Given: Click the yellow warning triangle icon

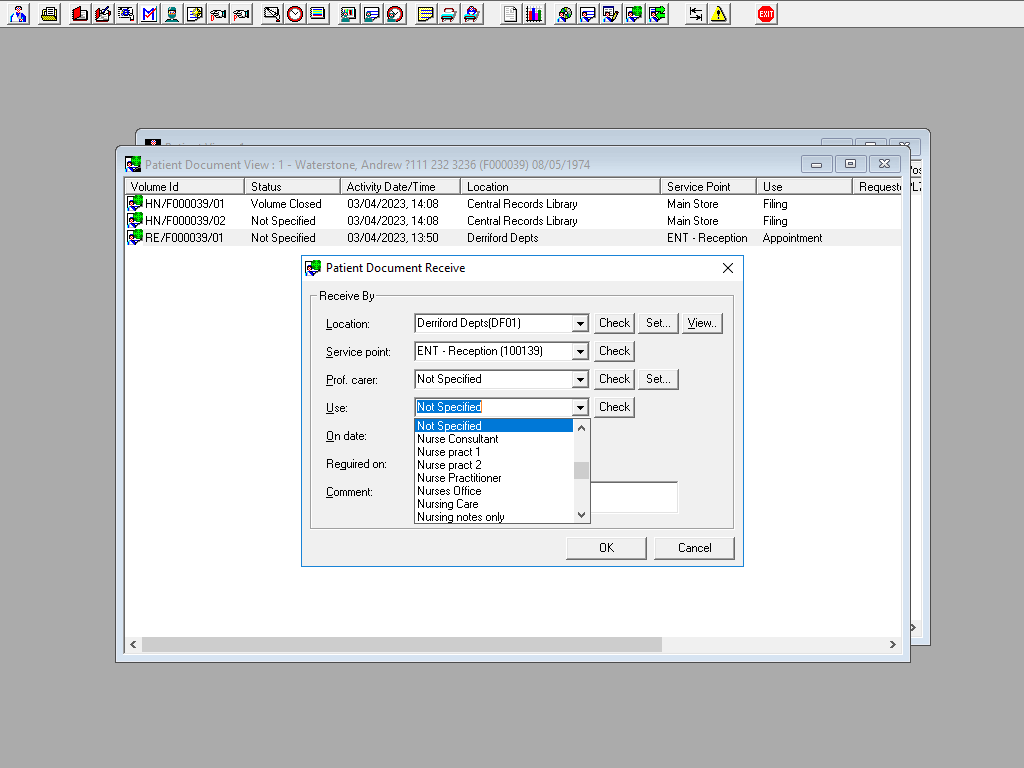Looking at the screenshot, I should pyautogui.click(x=719, y=14).
